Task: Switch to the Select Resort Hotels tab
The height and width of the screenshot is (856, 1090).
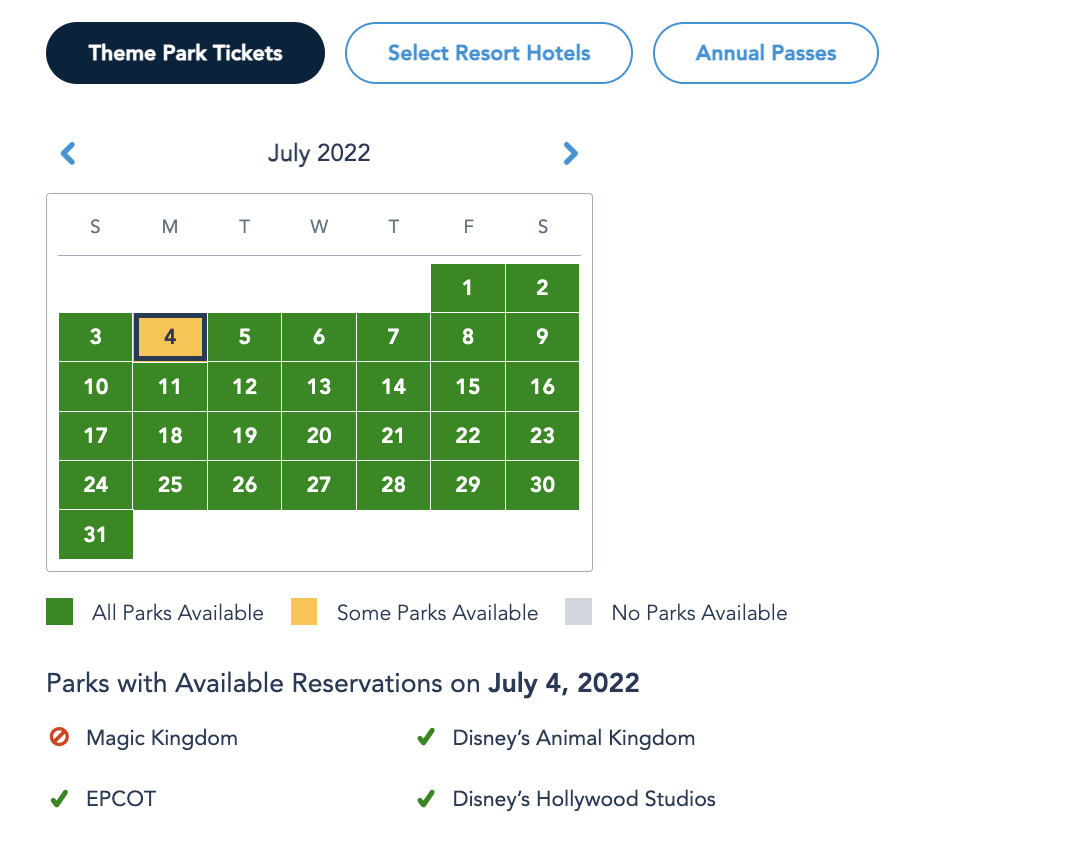Action: click(489, 53)
